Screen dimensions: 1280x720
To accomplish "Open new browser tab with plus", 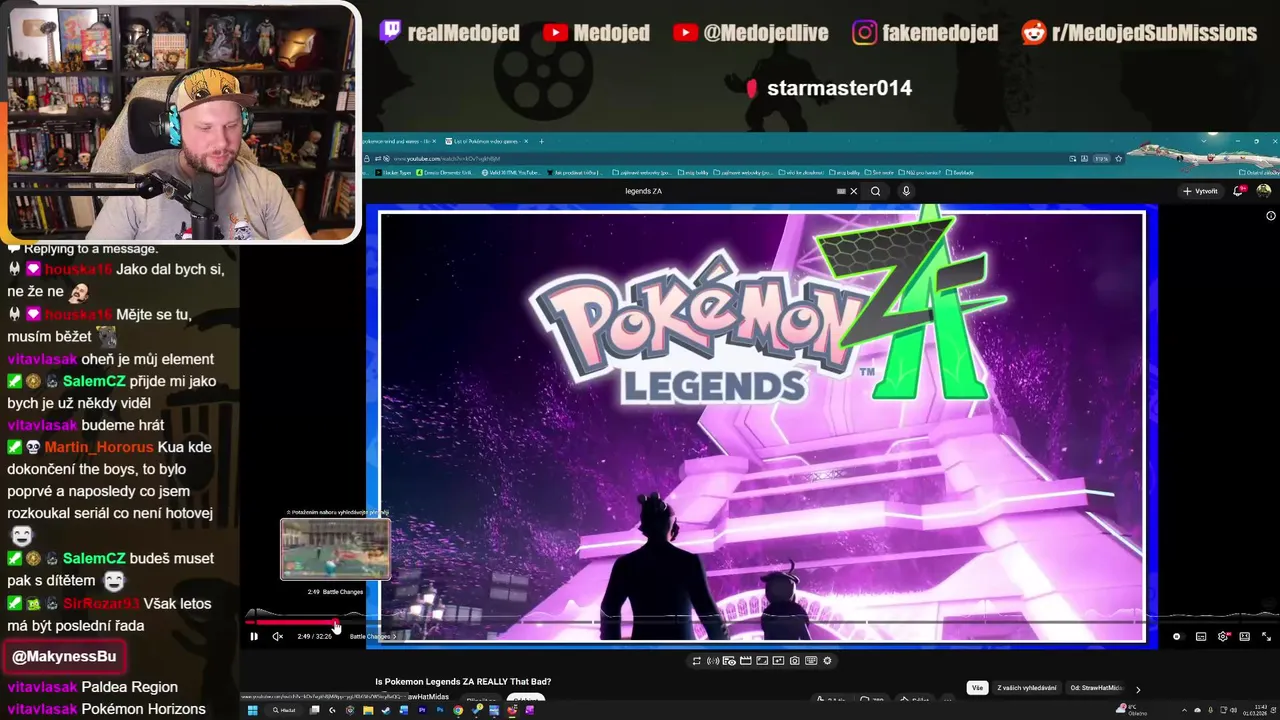I will pos(542,141).
